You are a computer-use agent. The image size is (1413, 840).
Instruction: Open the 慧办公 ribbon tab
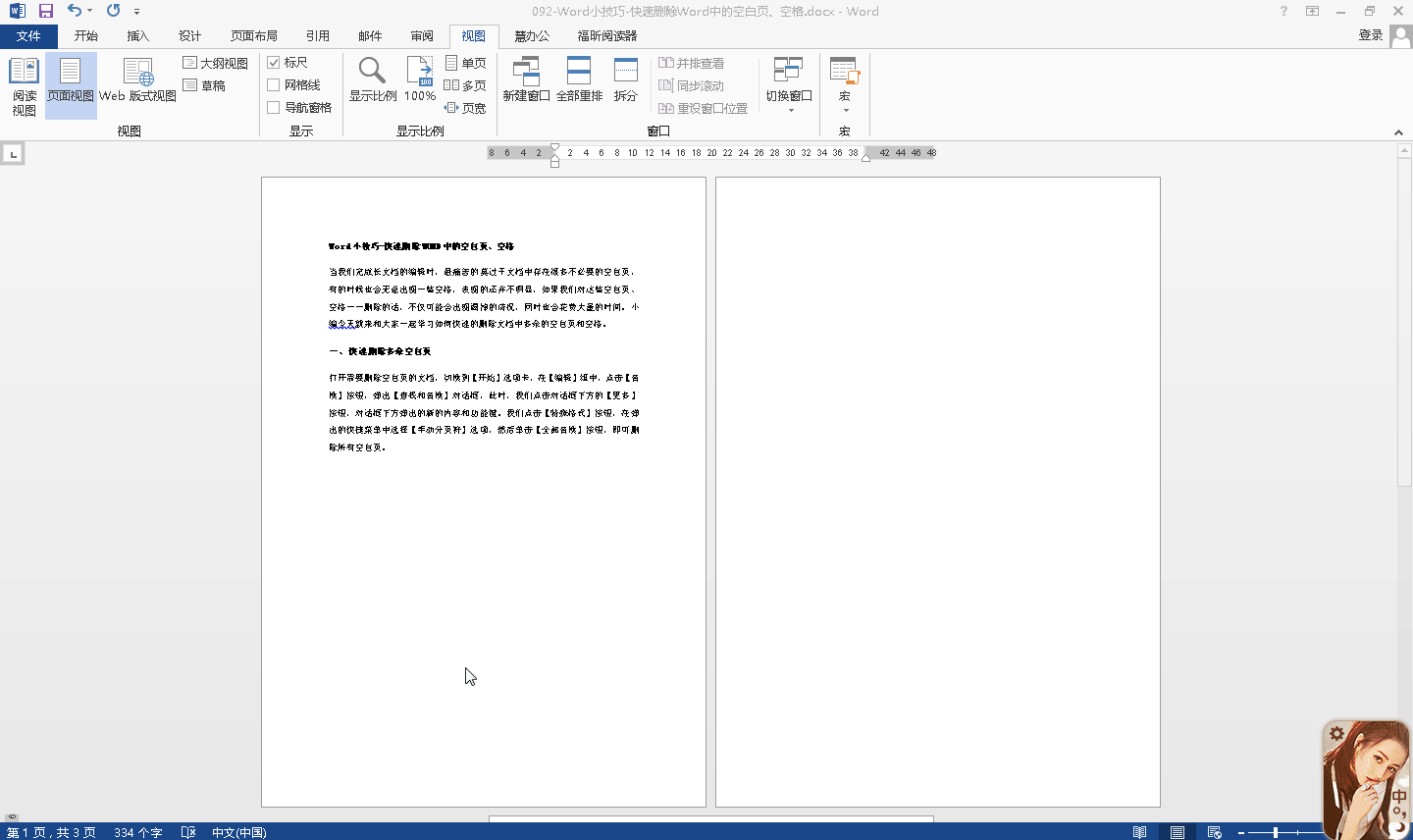[x=530, y=35]
